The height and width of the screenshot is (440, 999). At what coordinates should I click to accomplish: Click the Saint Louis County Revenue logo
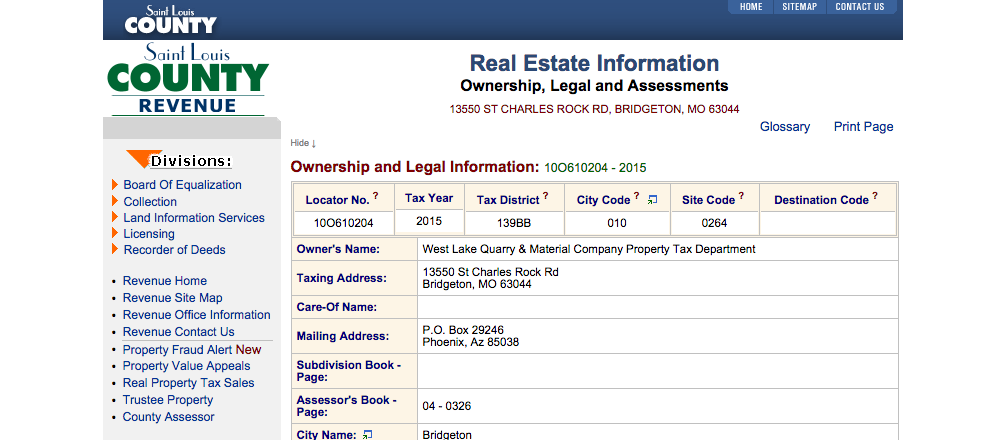(188, 79)
